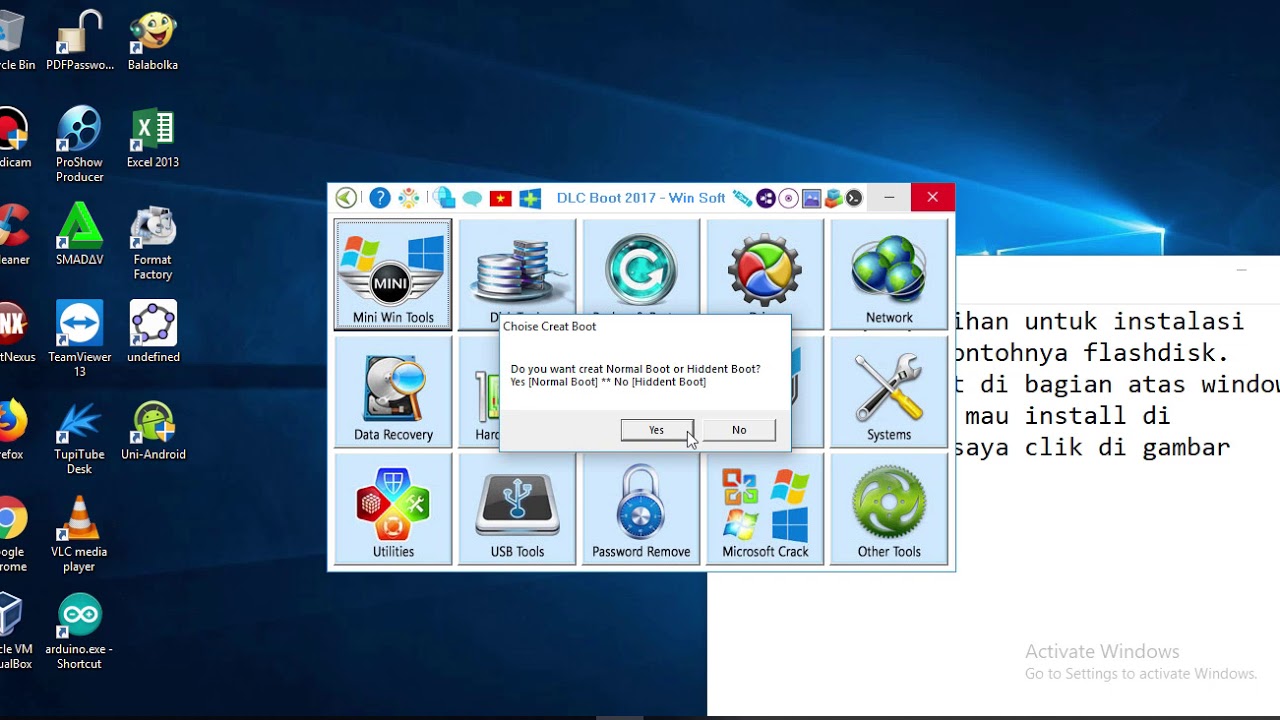Click the chat bubble icon in title bar

[472, 198]
